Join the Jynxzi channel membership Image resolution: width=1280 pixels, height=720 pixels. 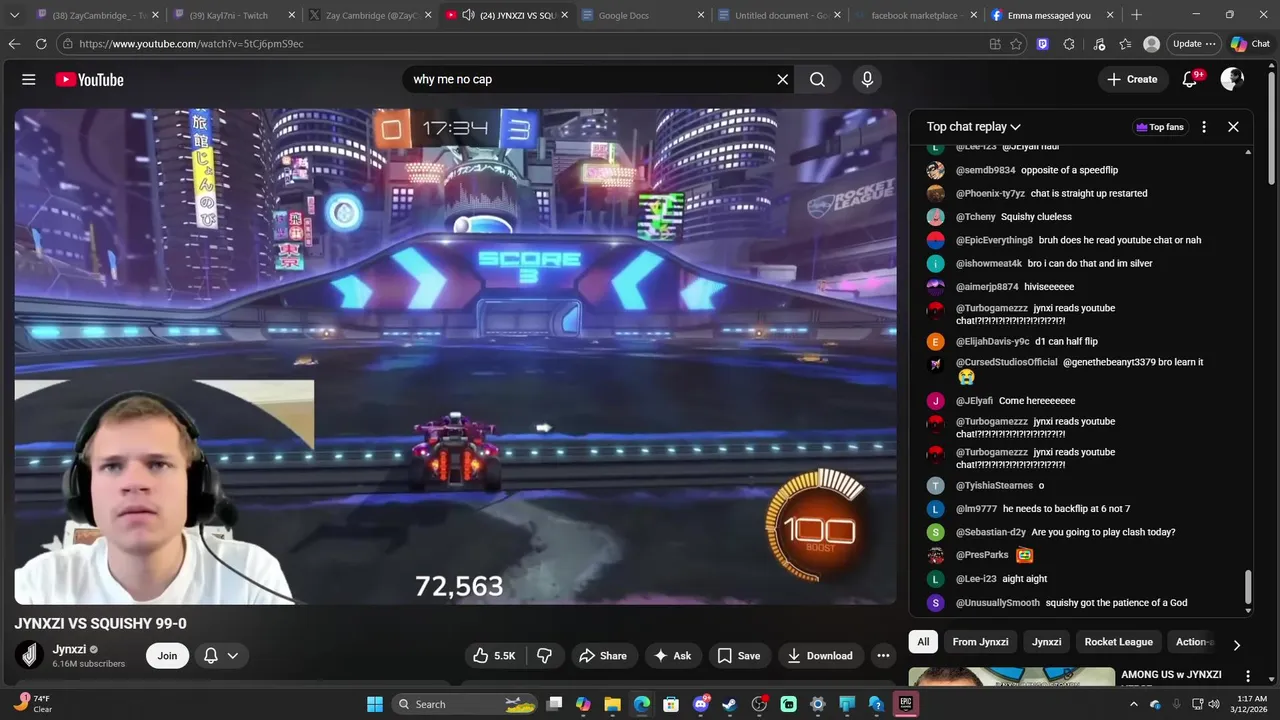tap(167, 655)
